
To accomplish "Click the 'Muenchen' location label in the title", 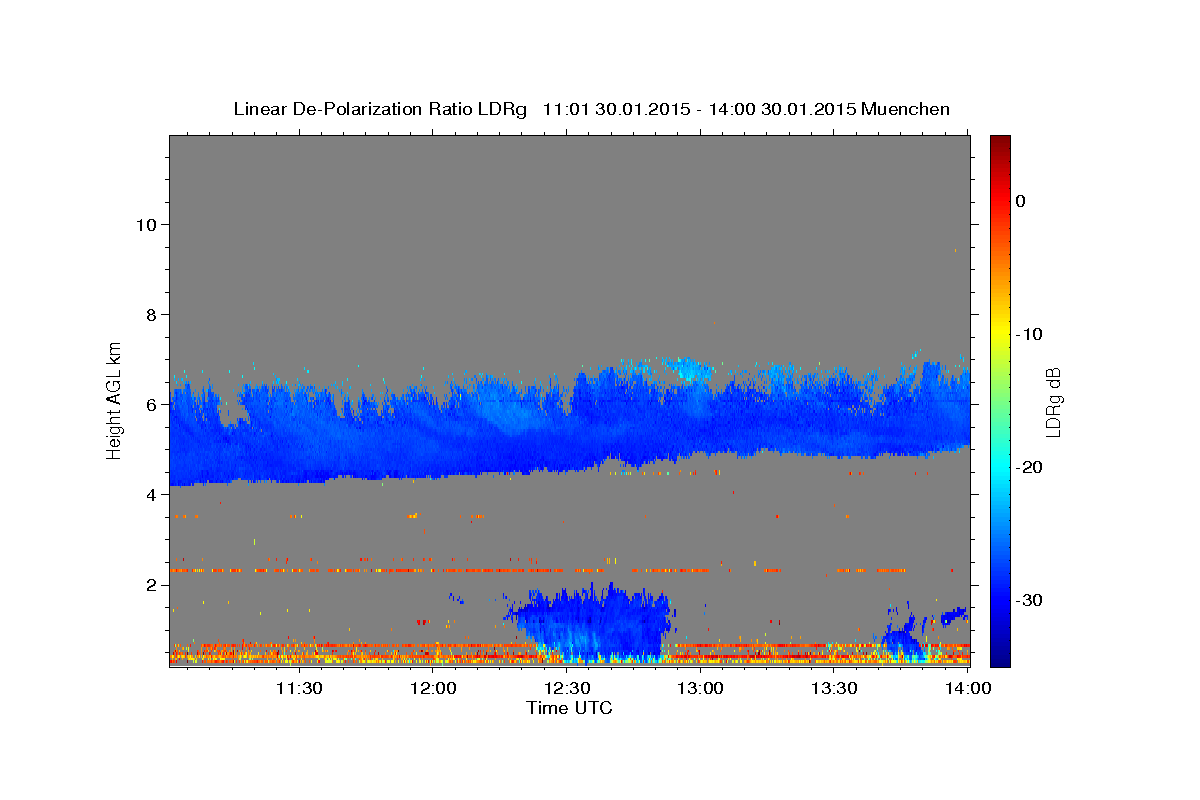I will tap(907, 109).
